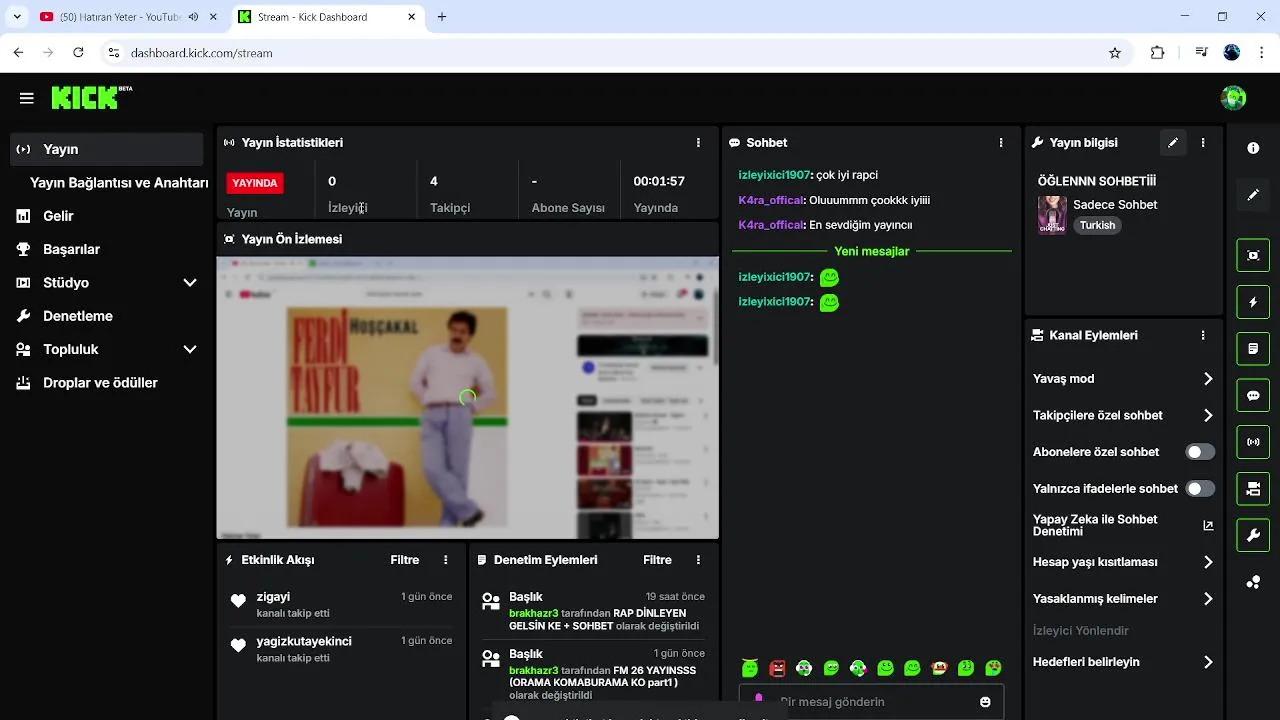The width and height of the screenshot is (1280, 720).
Task: Toggle the lightning activity feed icon in right sidebar
Action: pos(1253,302)
